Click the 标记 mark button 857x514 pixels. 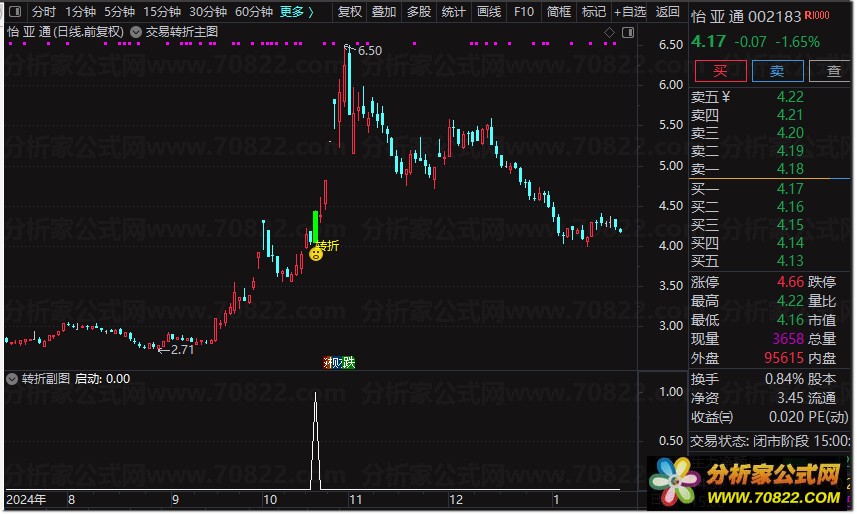(594, 11)
